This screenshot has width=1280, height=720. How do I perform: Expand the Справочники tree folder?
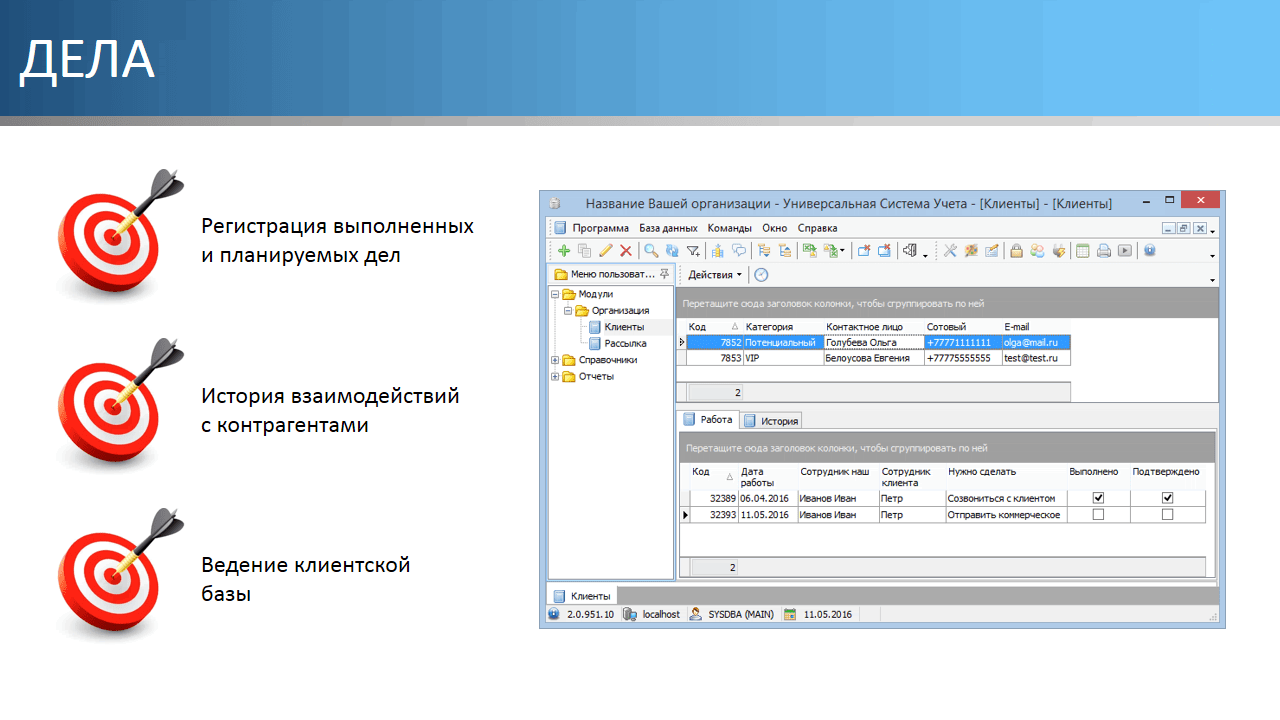[x=556, y=360]
